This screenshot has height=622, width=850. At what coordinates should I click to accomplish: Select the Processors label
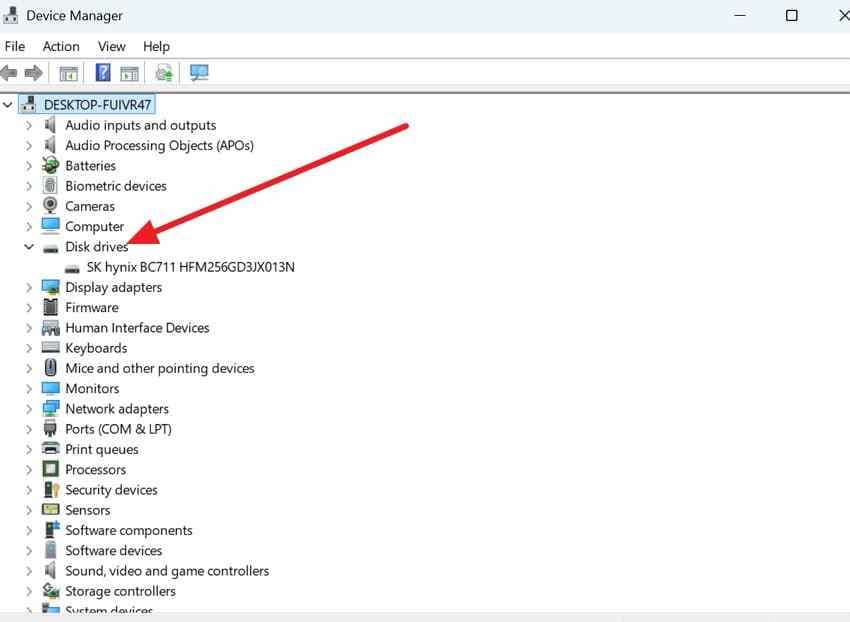pos(95,470)
